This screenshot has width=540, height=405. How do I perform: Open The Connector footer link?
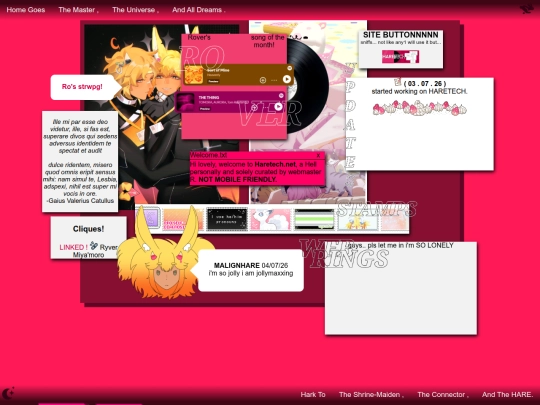tap(443, 394)
